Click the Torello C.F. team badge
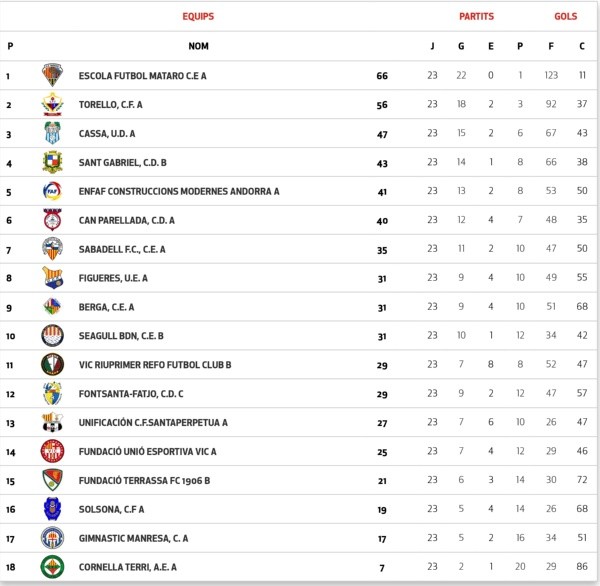600x586 pixels. coord(52,104)
